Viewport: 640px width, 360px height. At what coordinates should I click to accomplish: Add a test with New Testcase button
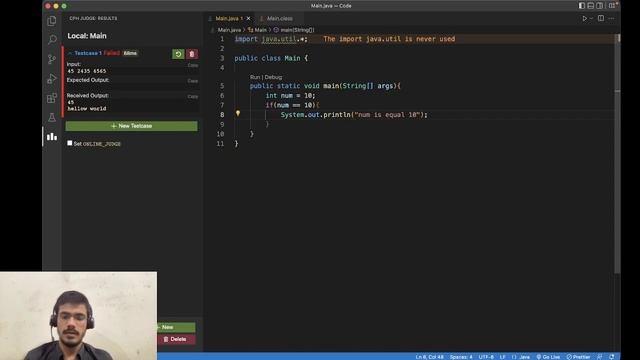(x=131, y=126)
